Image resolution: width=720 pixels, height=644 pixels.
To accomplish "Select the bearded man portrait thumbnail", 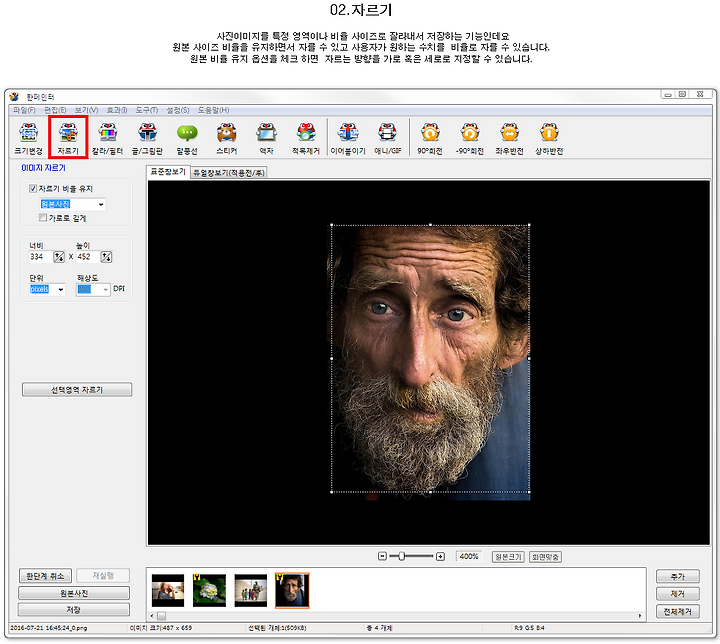I will click(x=292, y=590).
